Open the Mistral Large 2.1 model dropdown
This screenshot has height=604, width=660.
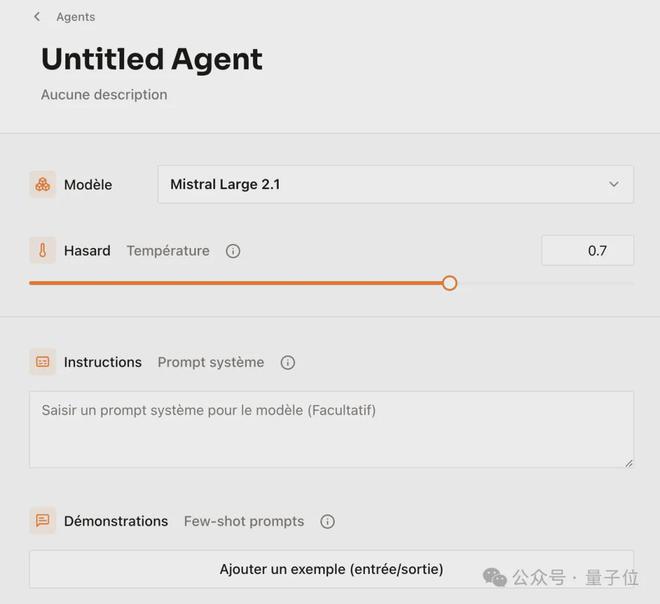[395, 185]
